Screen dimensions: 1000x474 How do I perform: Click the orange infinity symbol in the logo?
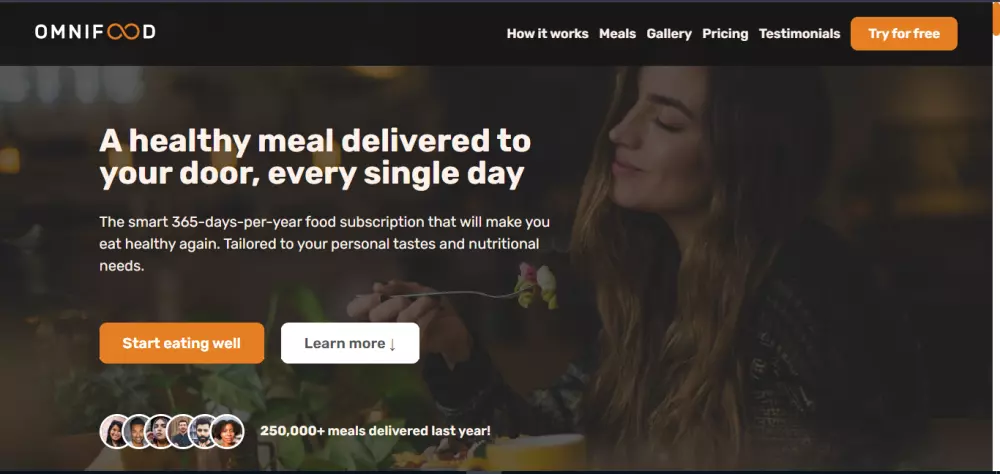point(123,32)
